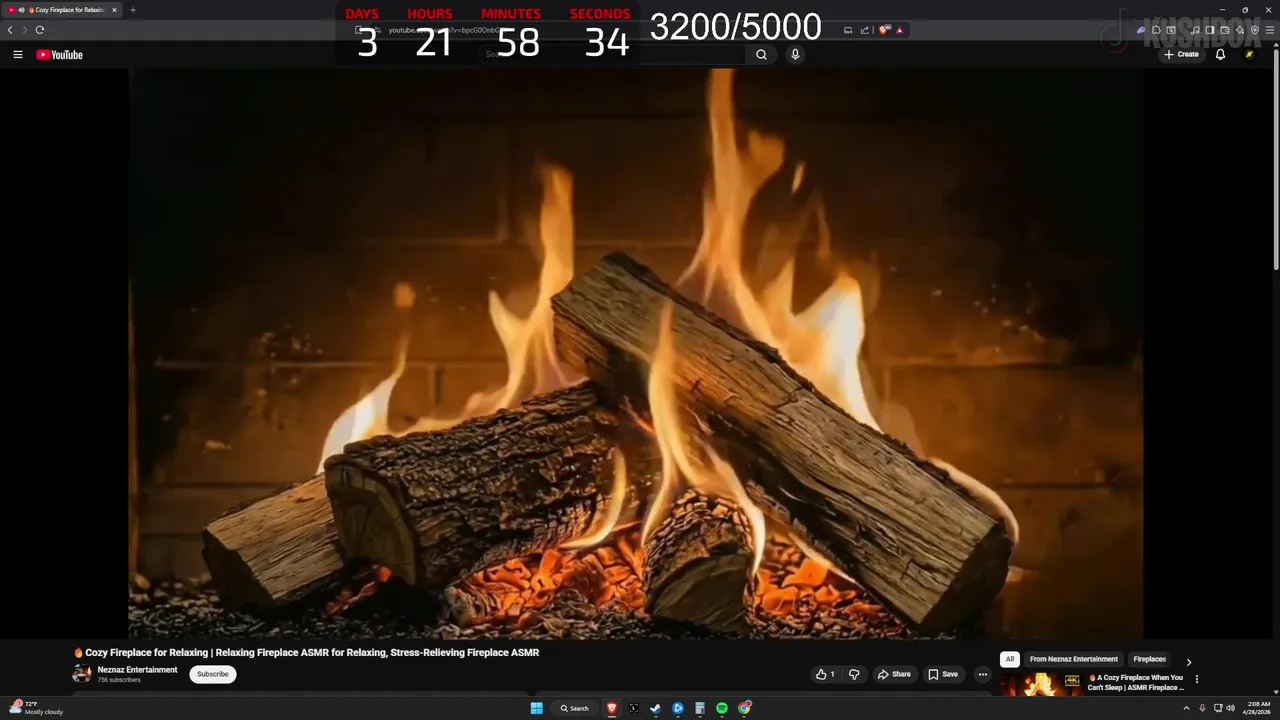Go back in the browser
This screenshot has width=1280, height=720.
pos(10,30)
